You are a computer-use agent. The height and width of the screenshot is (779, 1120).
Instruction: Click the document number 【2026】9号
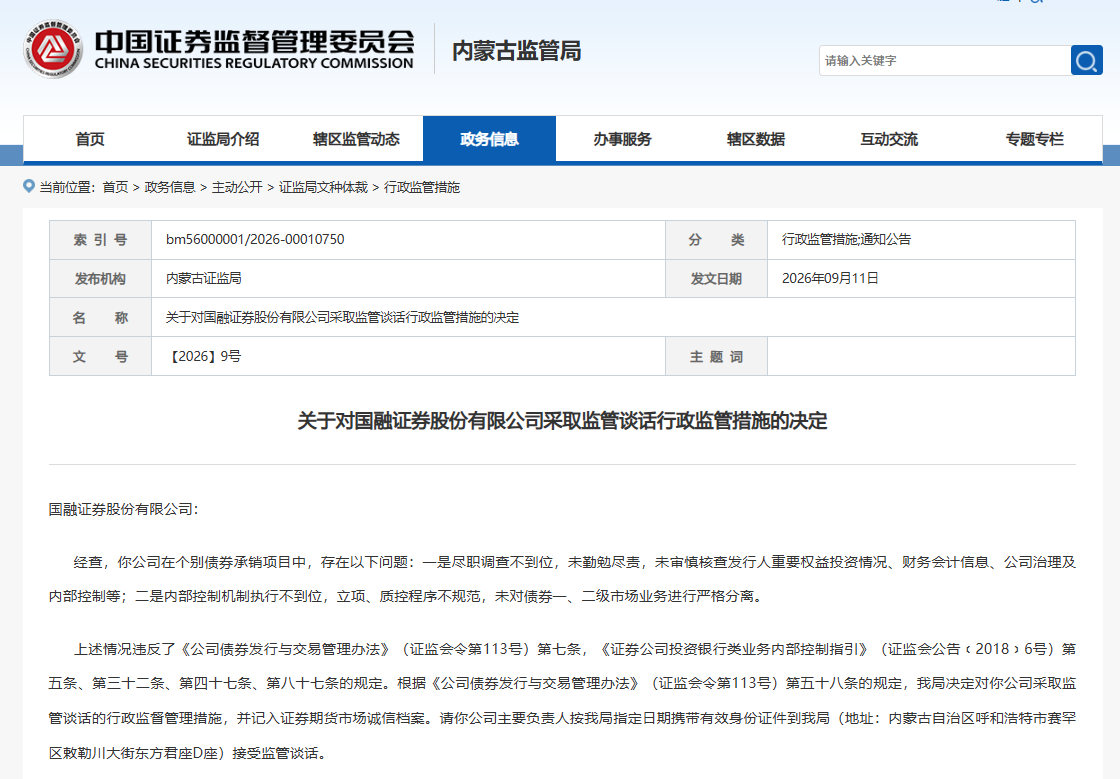pos(204,356)
